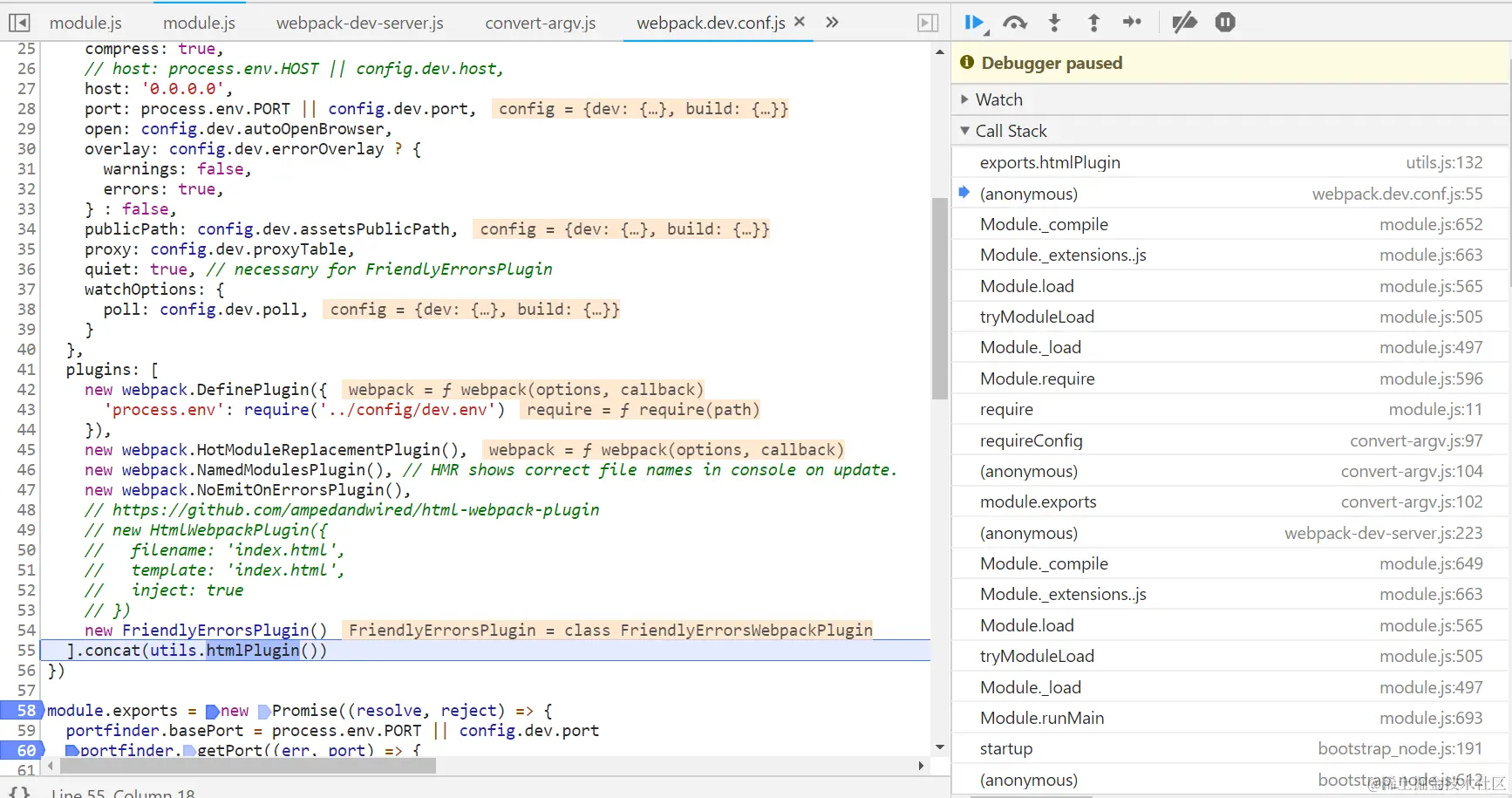Open module.js:11 source link
Screen dimensions: 1512x798
point(1435,409)
